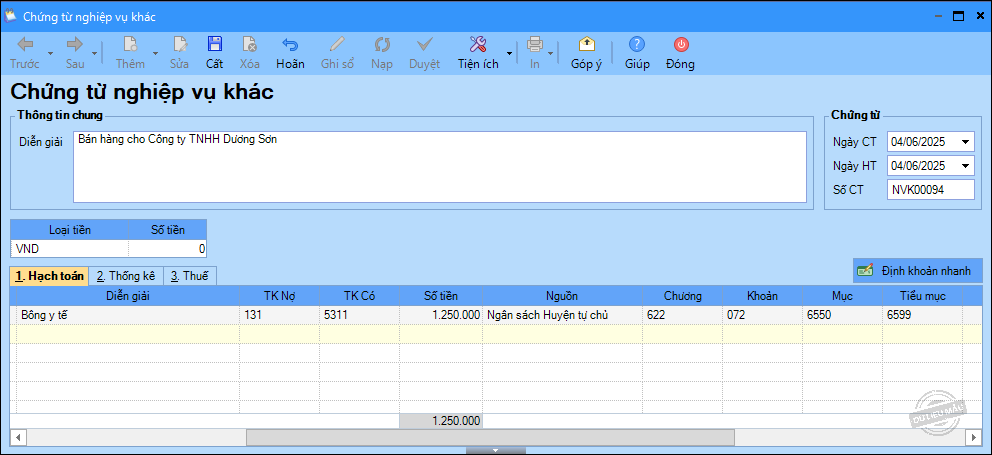Click the Khoản cell 072
This screenshot has height=455, width=992.
pos(763,315)
